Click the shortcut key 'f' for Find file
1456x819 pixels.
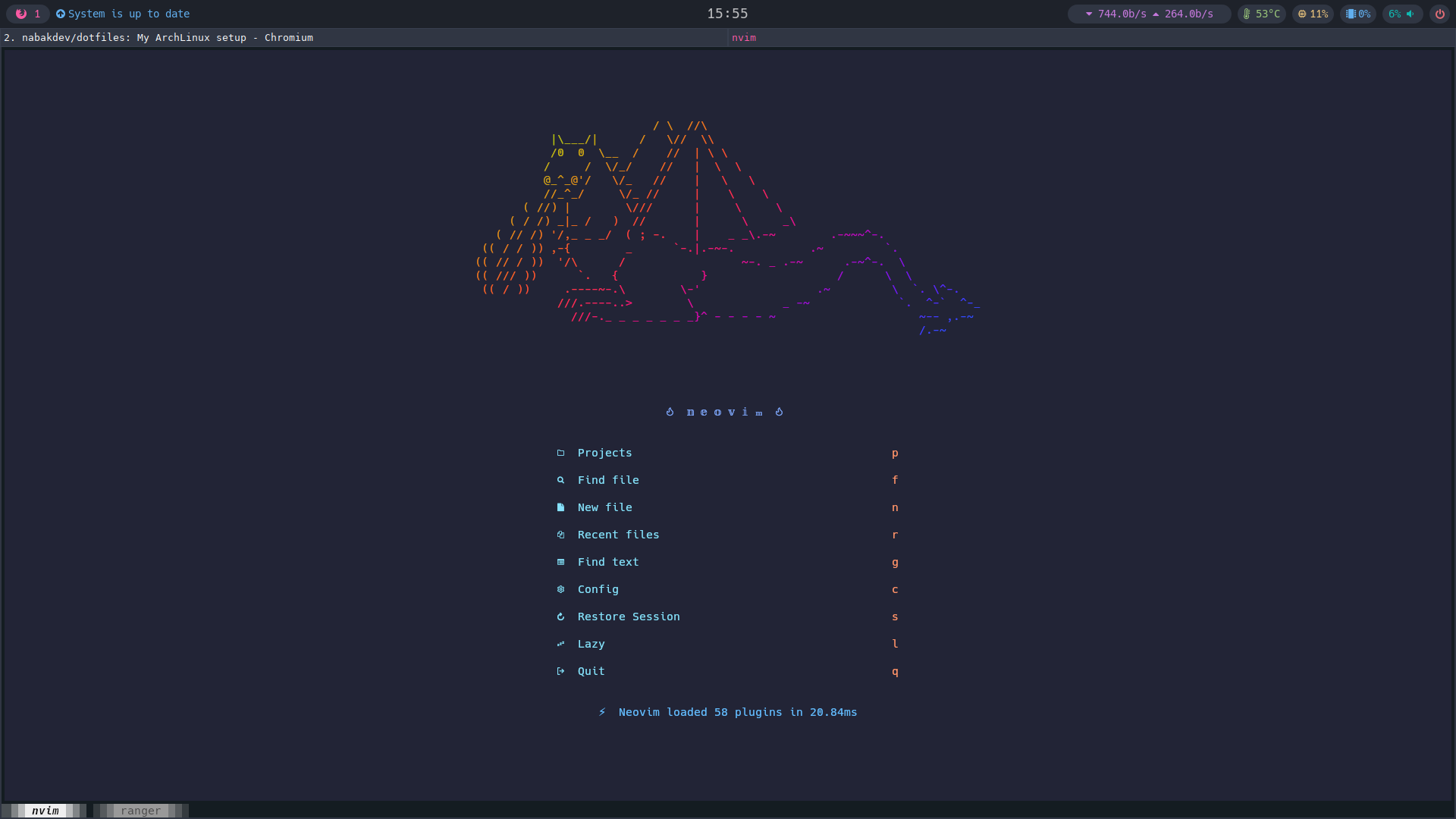pos(895,480)
